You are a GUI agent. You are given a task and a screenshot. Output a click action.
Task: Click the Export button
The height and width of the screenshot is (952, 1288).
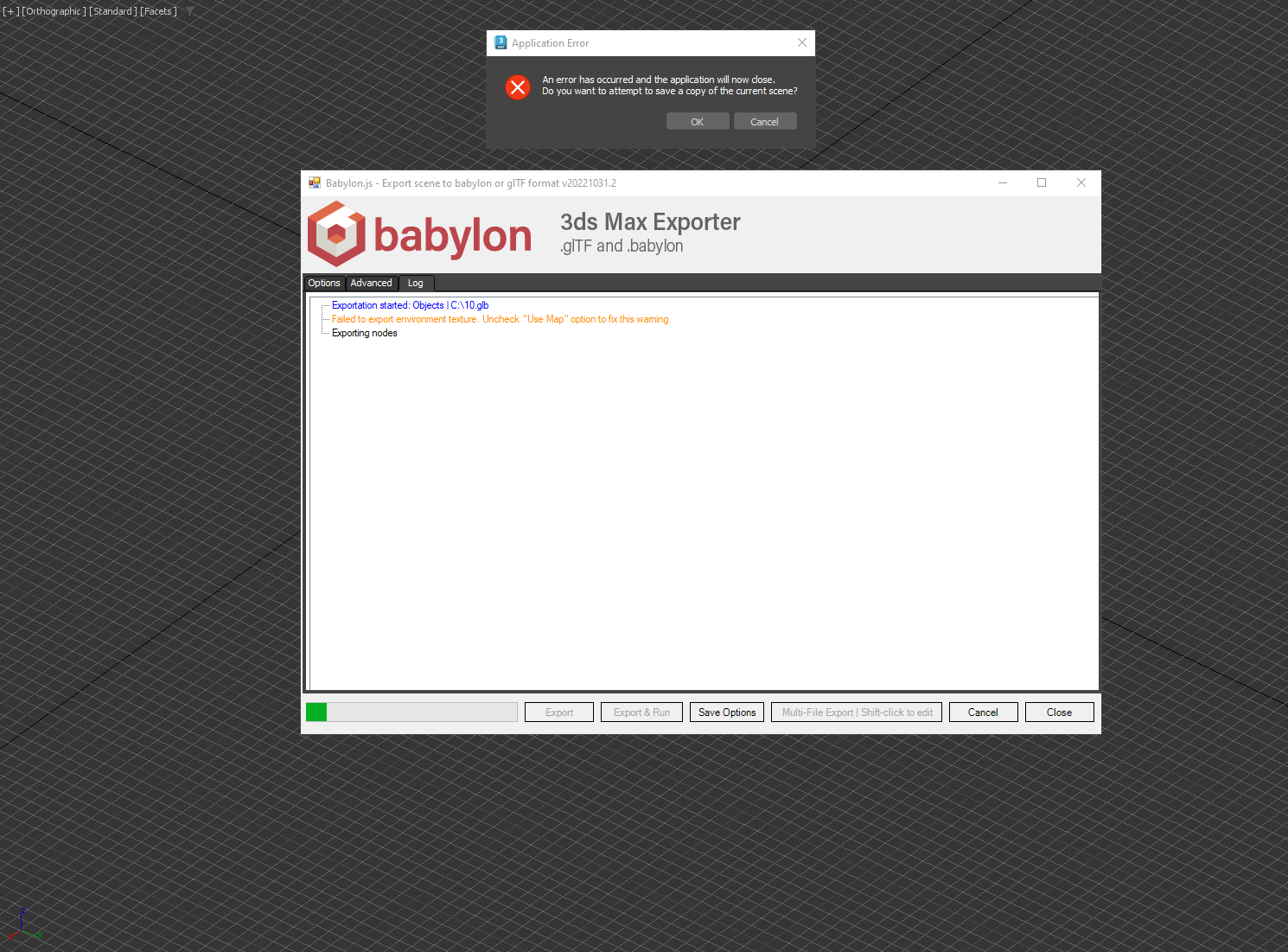(559, 712)
